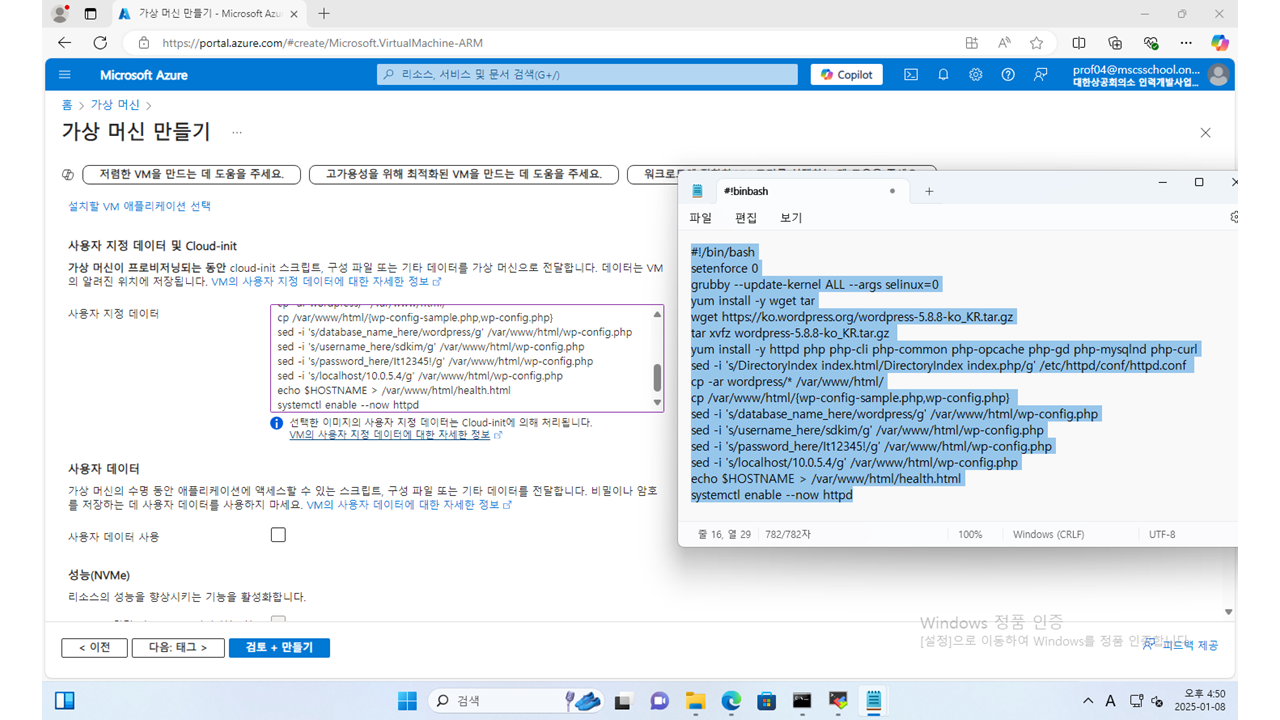Open Microsoft Store from the taskbar
This screenshot has width=1280, height=720.
[766, 701]
